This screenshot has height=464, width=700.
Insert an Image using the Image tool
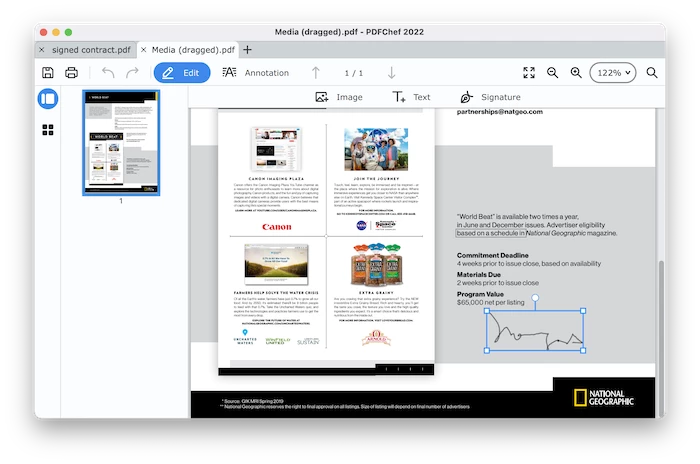pyautogui.click(x=339, y=97)
